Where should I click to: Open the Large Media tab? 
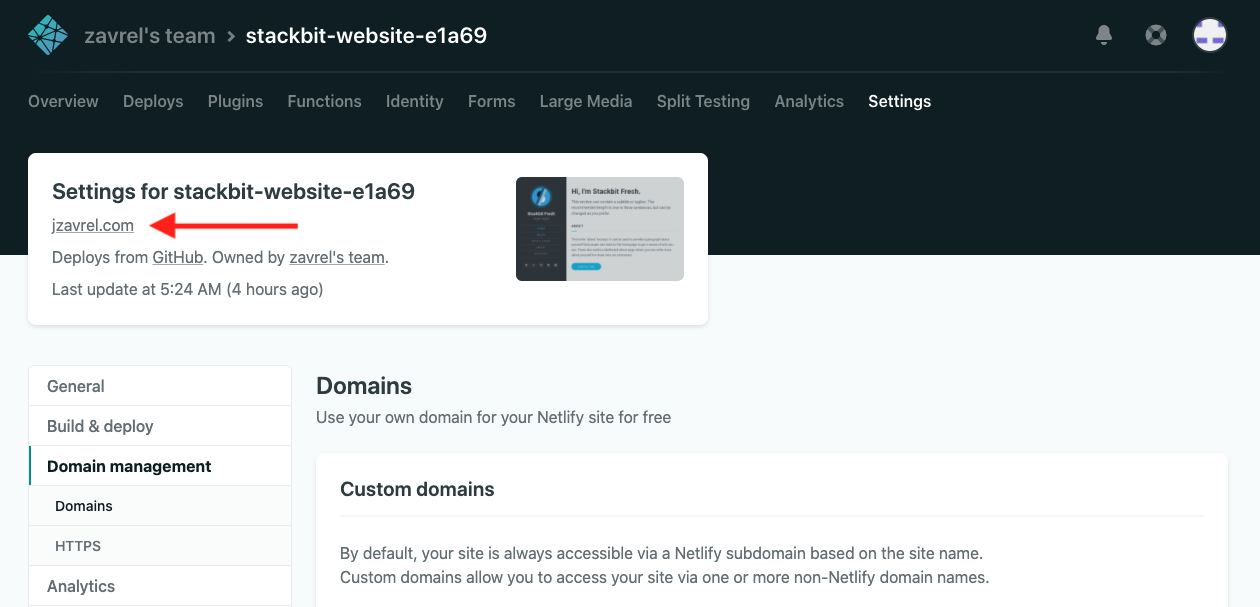pos(586,101)
